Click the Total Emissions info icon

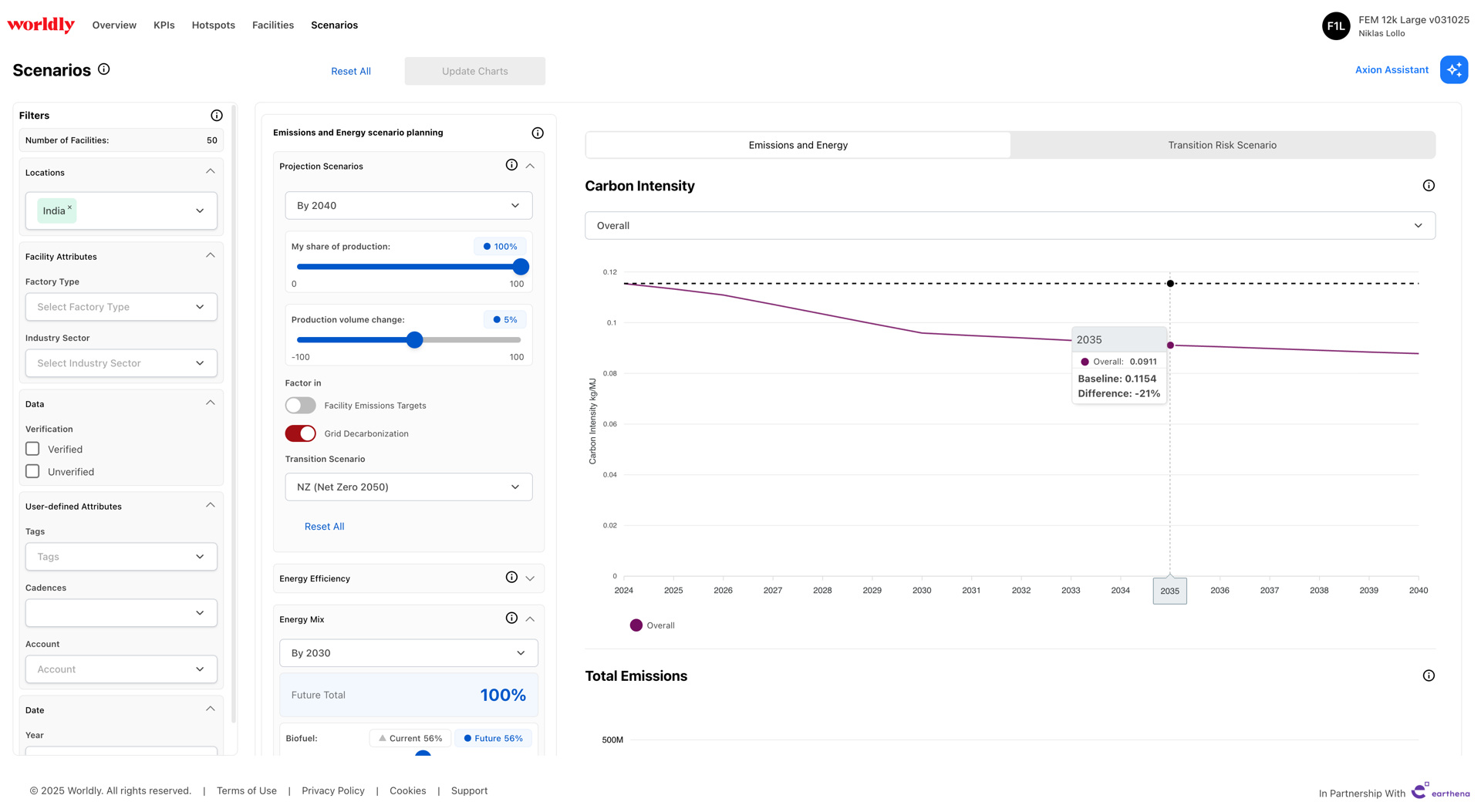pyautogui.click(x=1429, y=676)
